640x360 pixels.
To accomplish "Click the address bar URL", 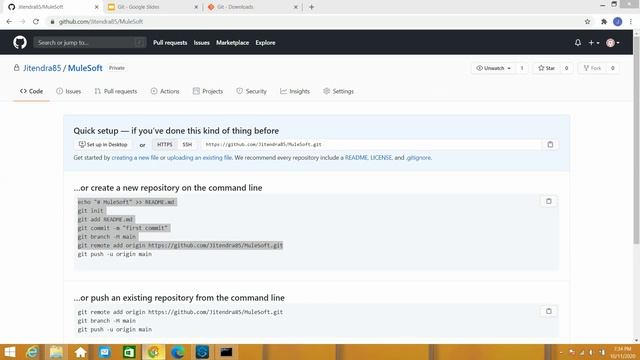I will pos(100,21).
